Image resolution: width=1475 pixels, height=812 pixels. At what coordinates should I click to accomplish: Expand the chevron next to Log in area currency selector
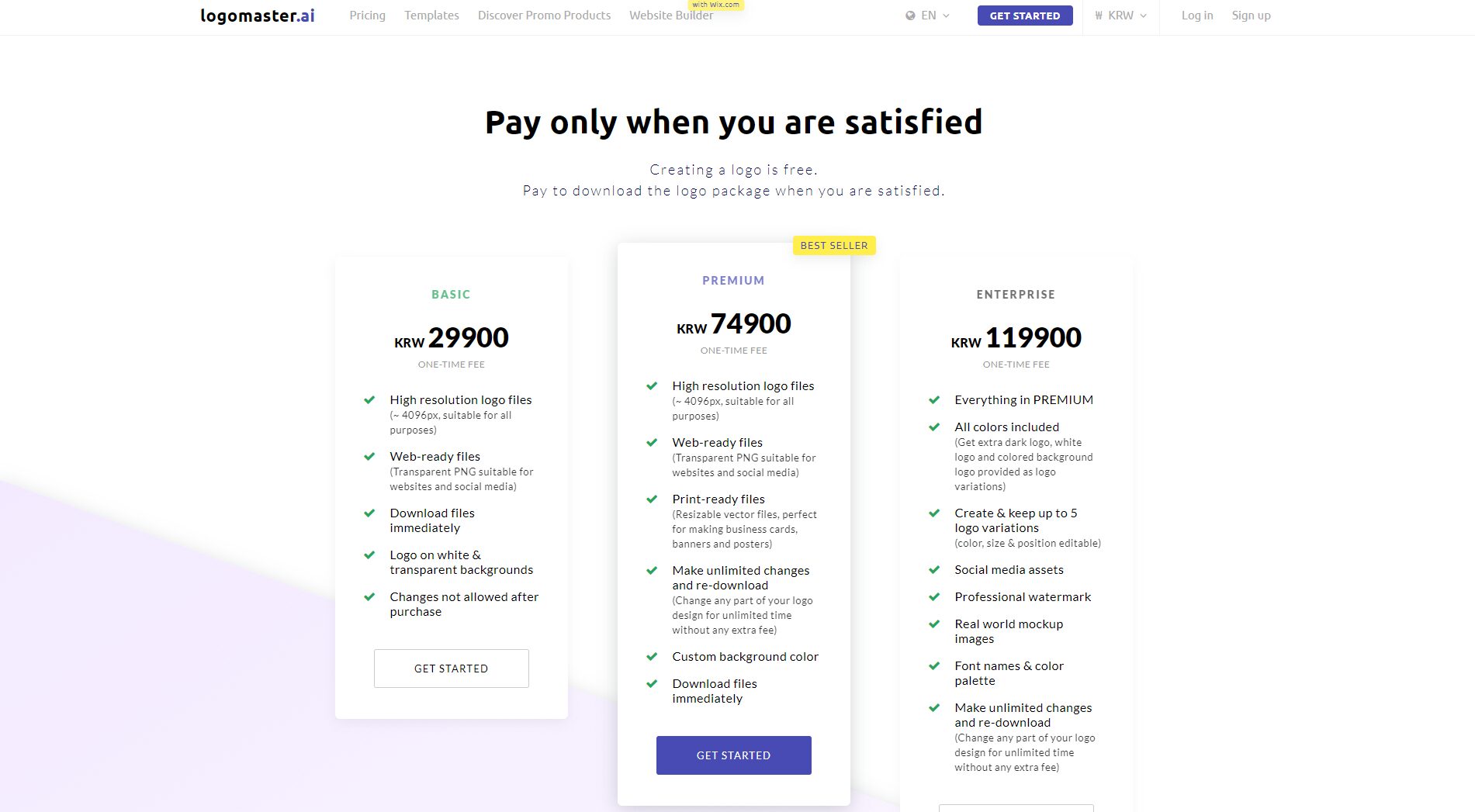[x=1142, y=15]
